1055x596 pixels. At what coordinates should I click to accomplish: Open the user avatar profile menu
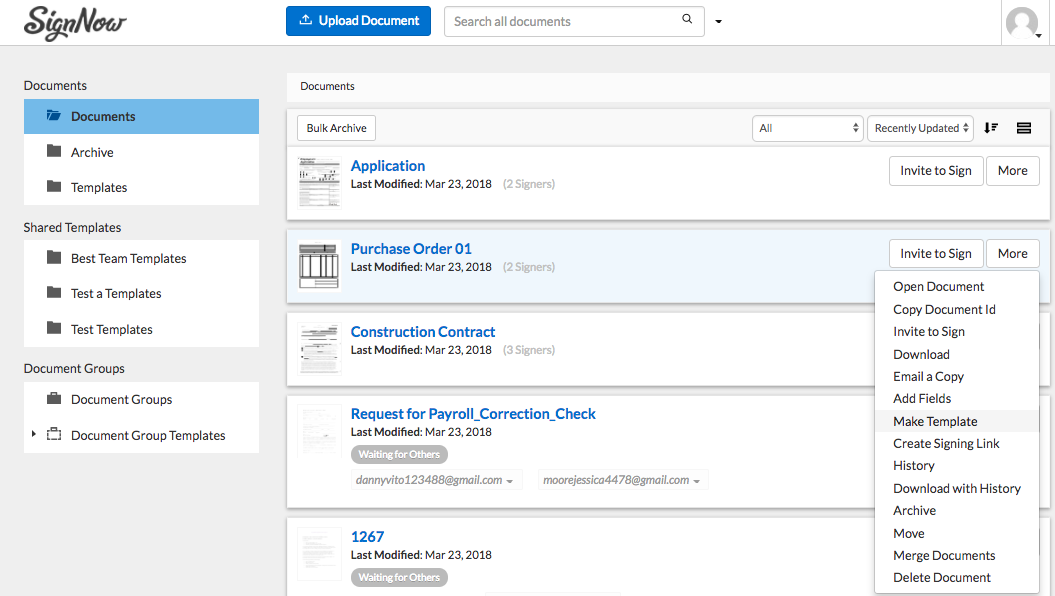[x=1023, y=23]
